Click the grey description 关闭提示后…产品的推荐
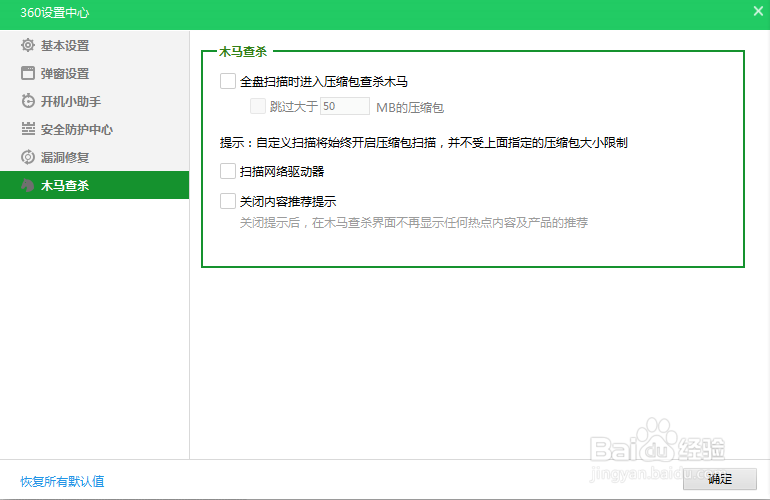This screenshot has height=500, width=770. tap(414, 223)
